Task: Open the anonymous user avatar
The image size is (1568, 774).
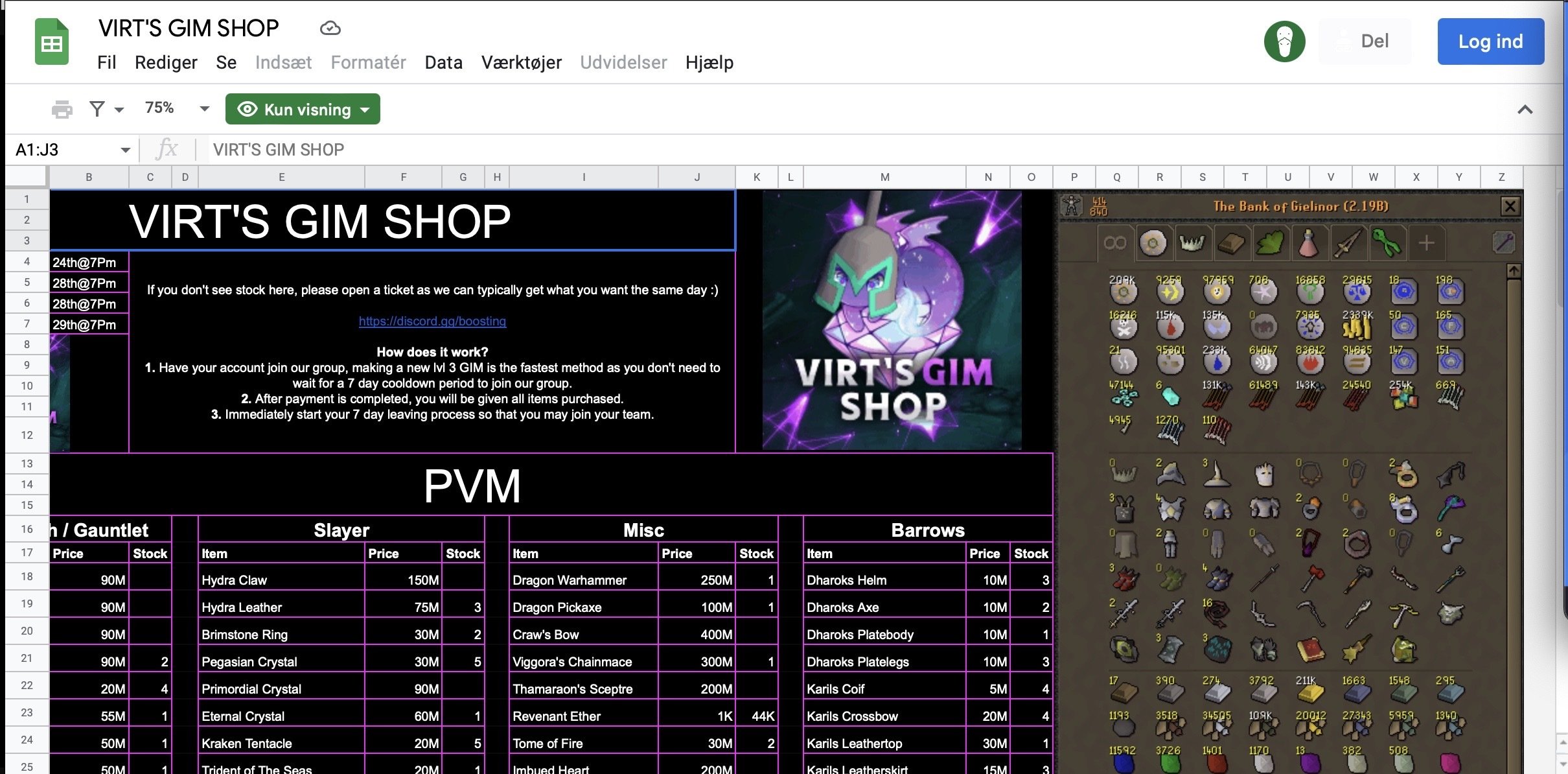Action: tap(1284, 41)
